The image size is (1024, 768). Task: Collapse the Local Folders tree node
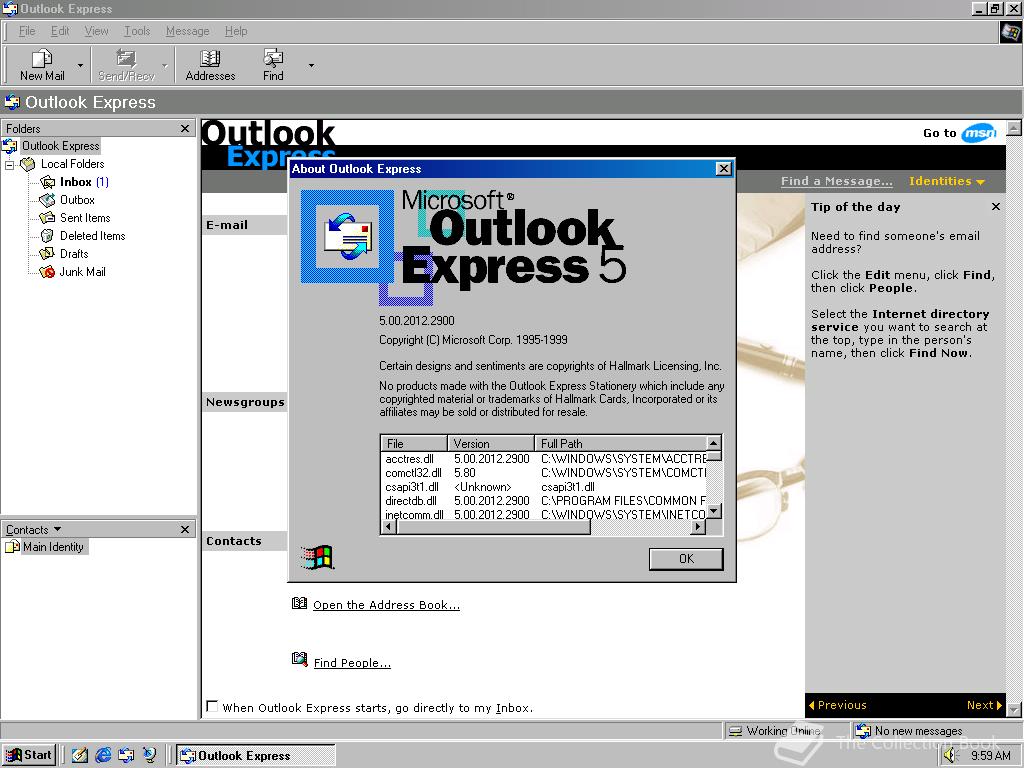point(9,165)
